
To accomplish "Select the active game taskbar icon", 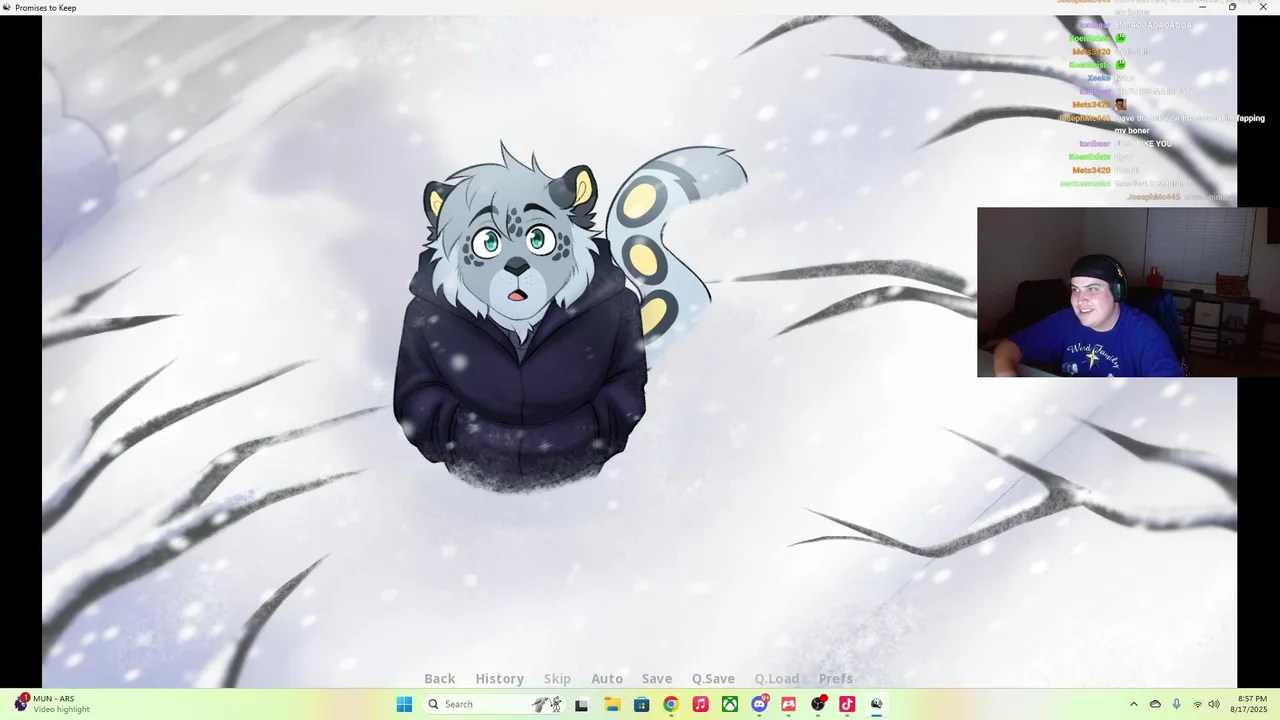I will click(877, 704).
